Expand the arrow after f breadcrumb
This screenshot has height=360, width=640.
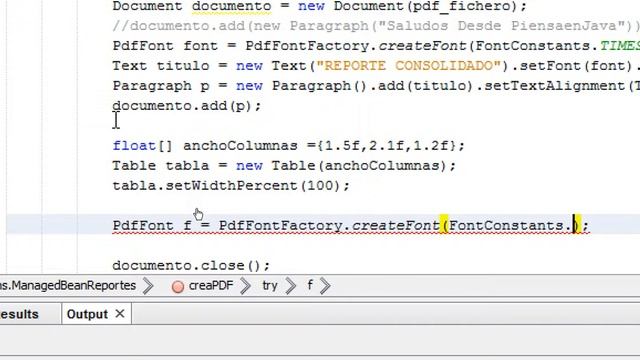(325, 286)
